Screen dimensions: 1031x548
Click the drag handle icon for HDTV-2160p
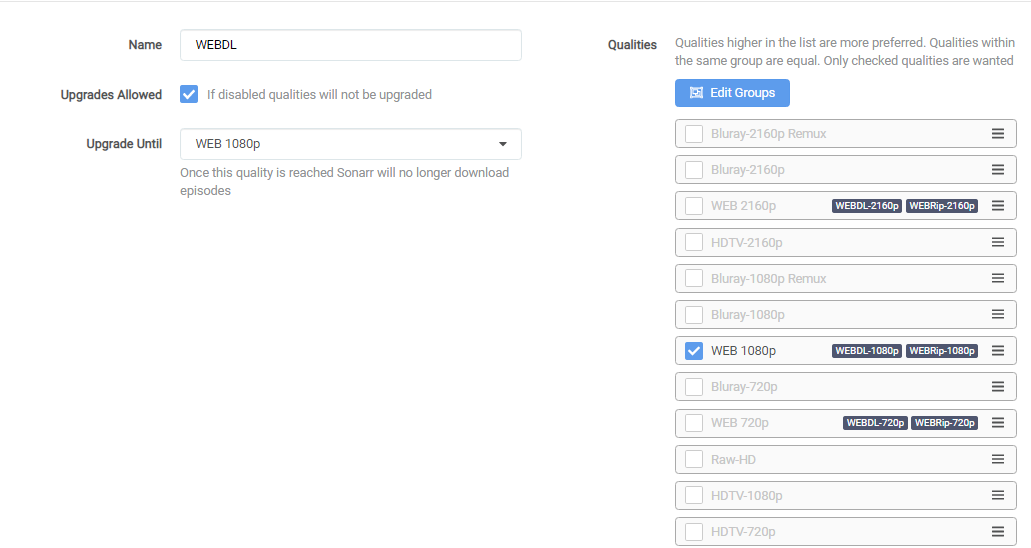pyautogui.click(x=997, y=242)
